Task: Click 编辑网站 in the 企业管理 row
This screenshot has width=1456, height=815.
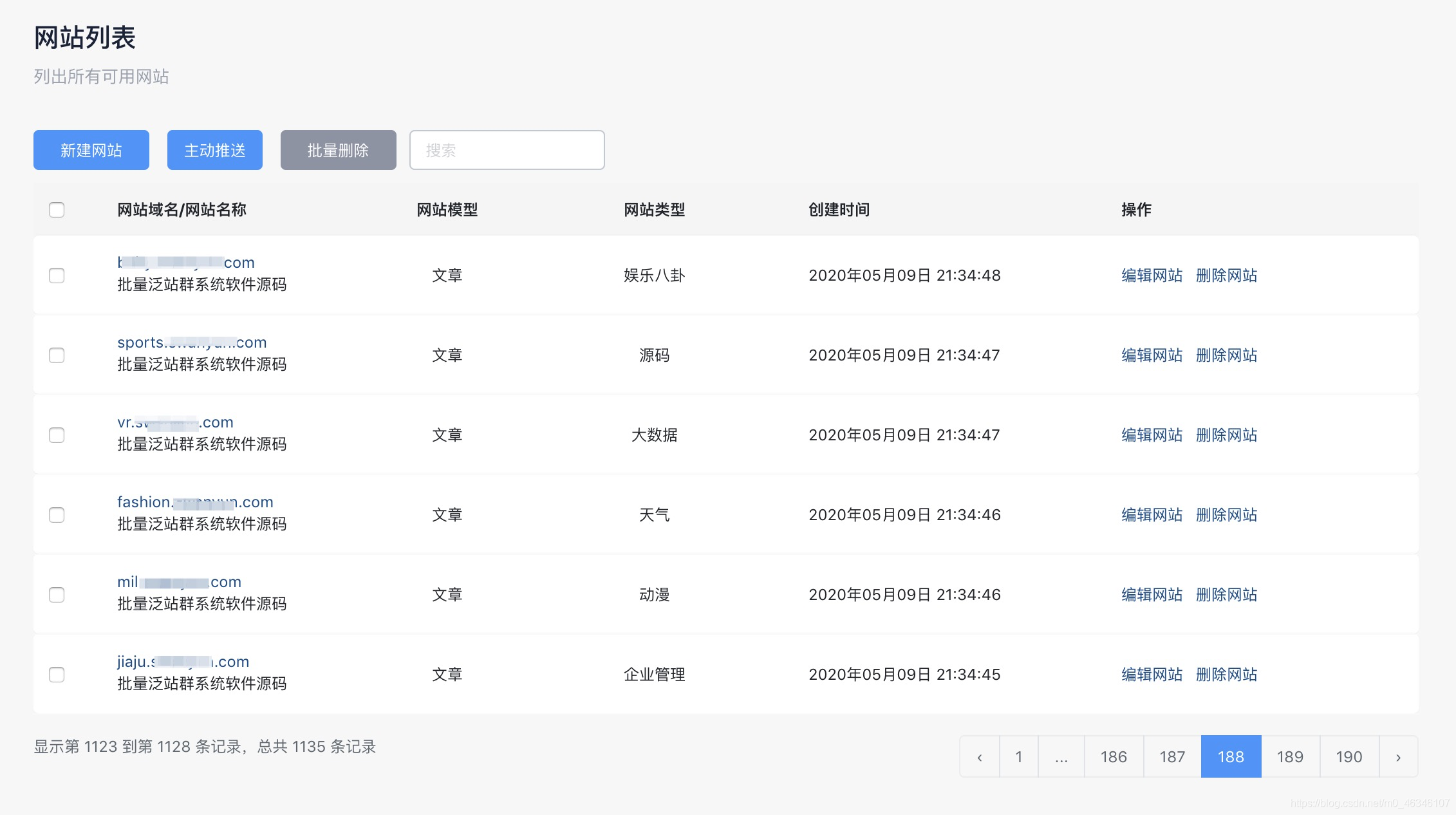Action: click(1152, 675)
